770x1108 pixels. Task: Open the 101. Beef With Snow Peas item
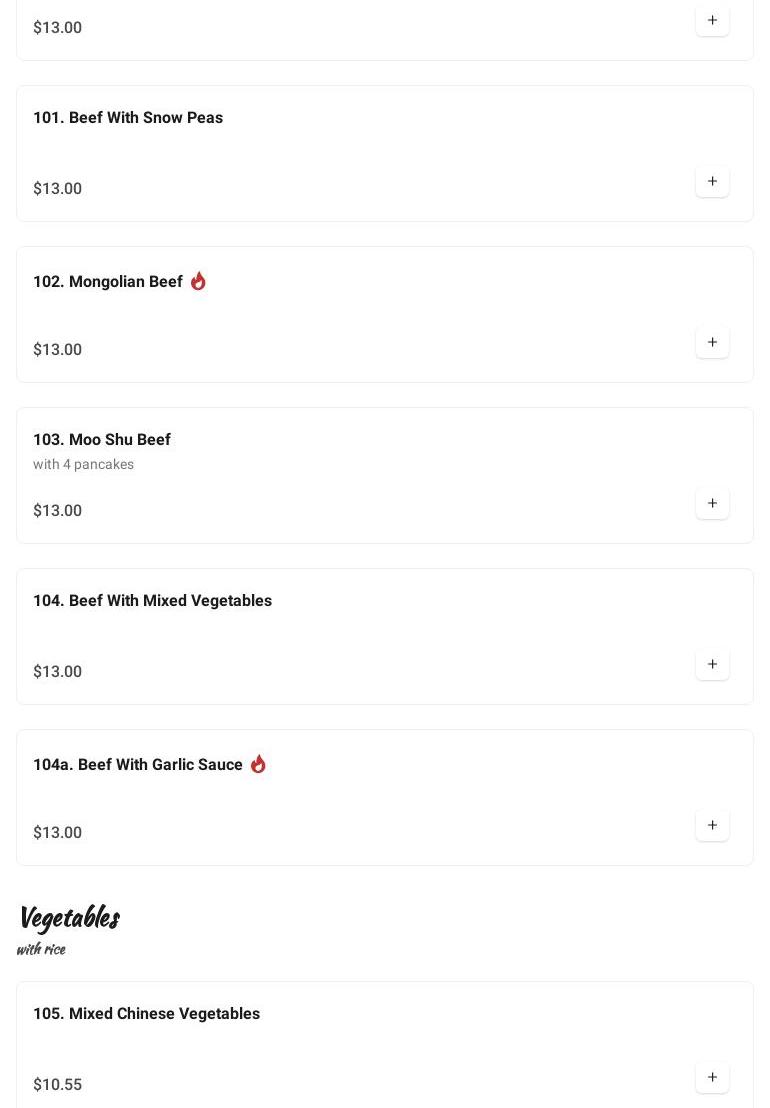tap(128, 118)
